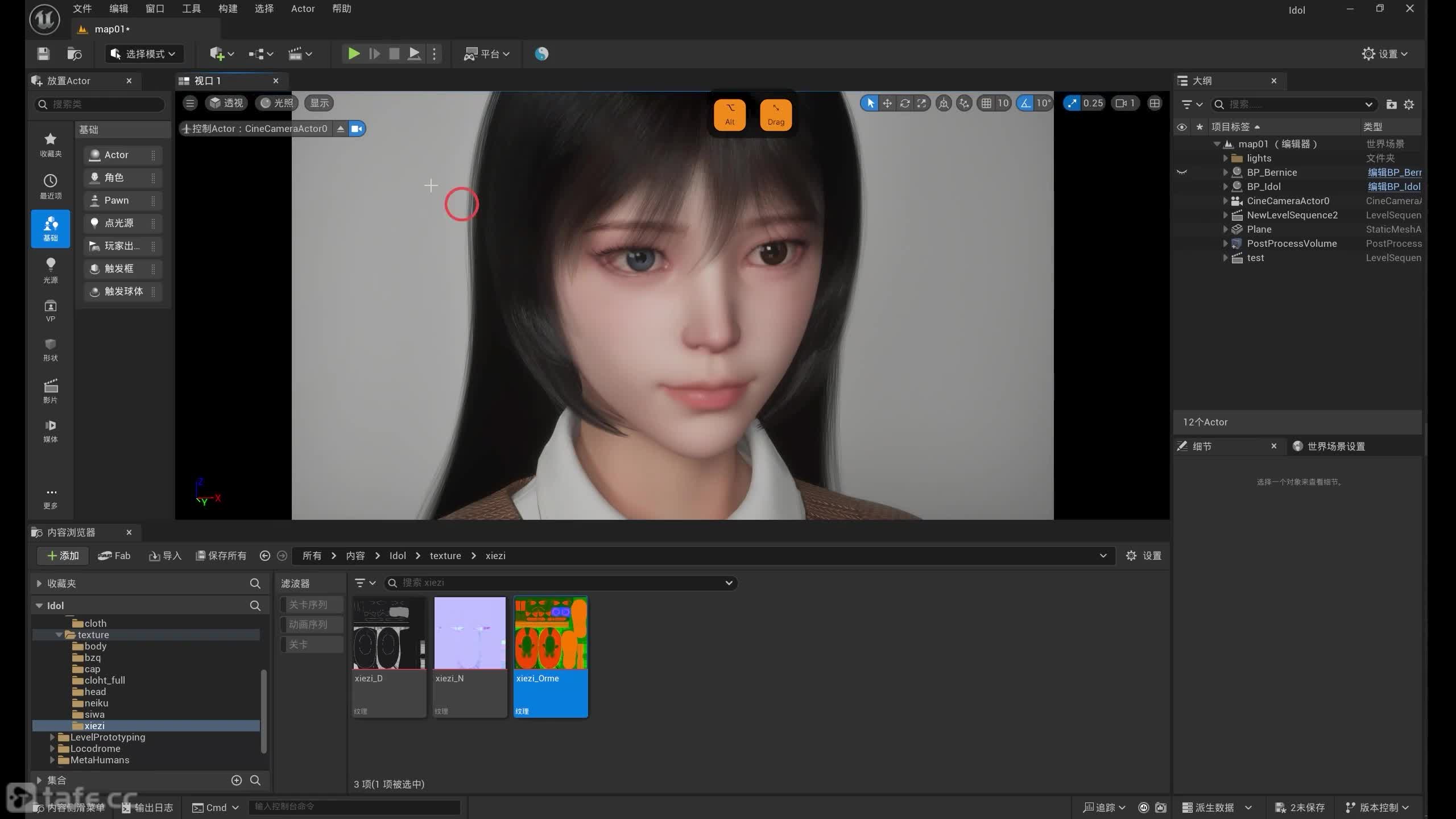This screenshot has width=1456, height=819.
Task: Toggle scale snapping 0.25 icon
Action: click(1072, 103)
